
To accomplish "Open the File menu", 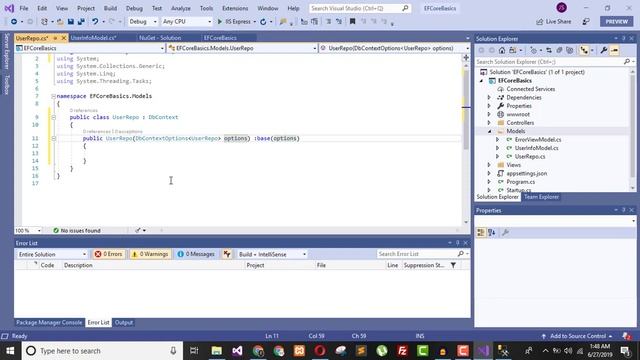I will [24, 8].
